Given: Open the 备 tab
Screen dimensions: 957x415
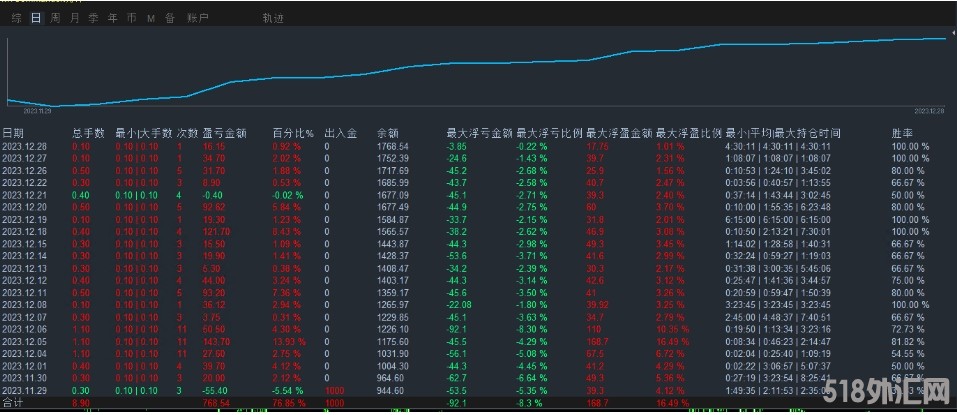Looking at the screenshot, I should [x=169, y=18].
